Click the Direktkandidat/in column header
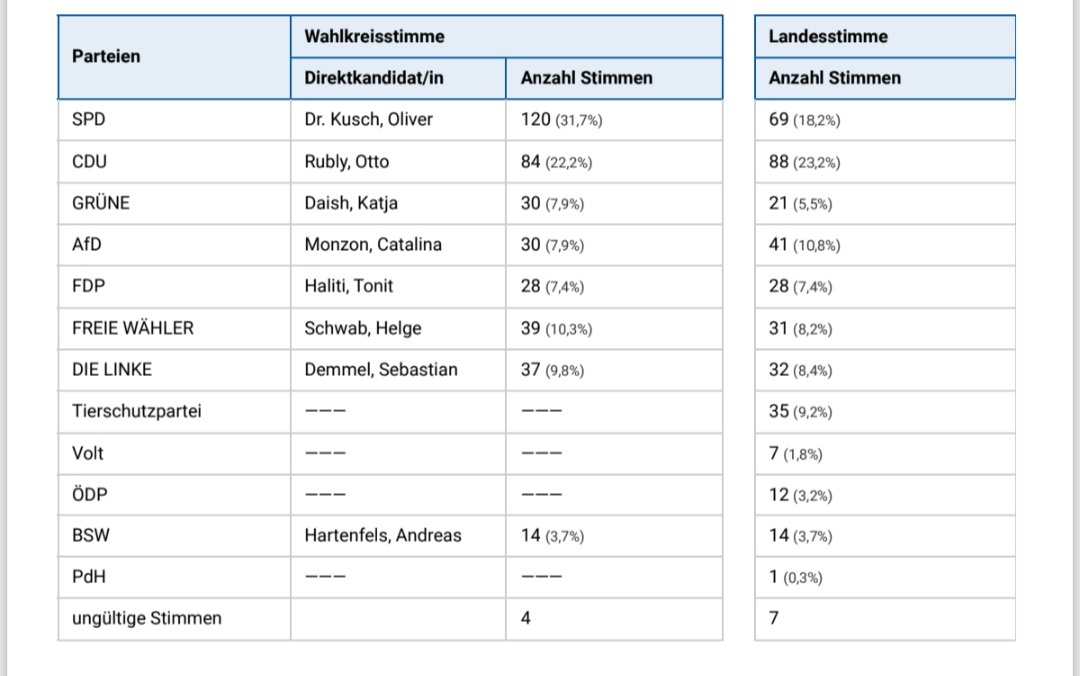1080x676 pixels. pos(374,78)
